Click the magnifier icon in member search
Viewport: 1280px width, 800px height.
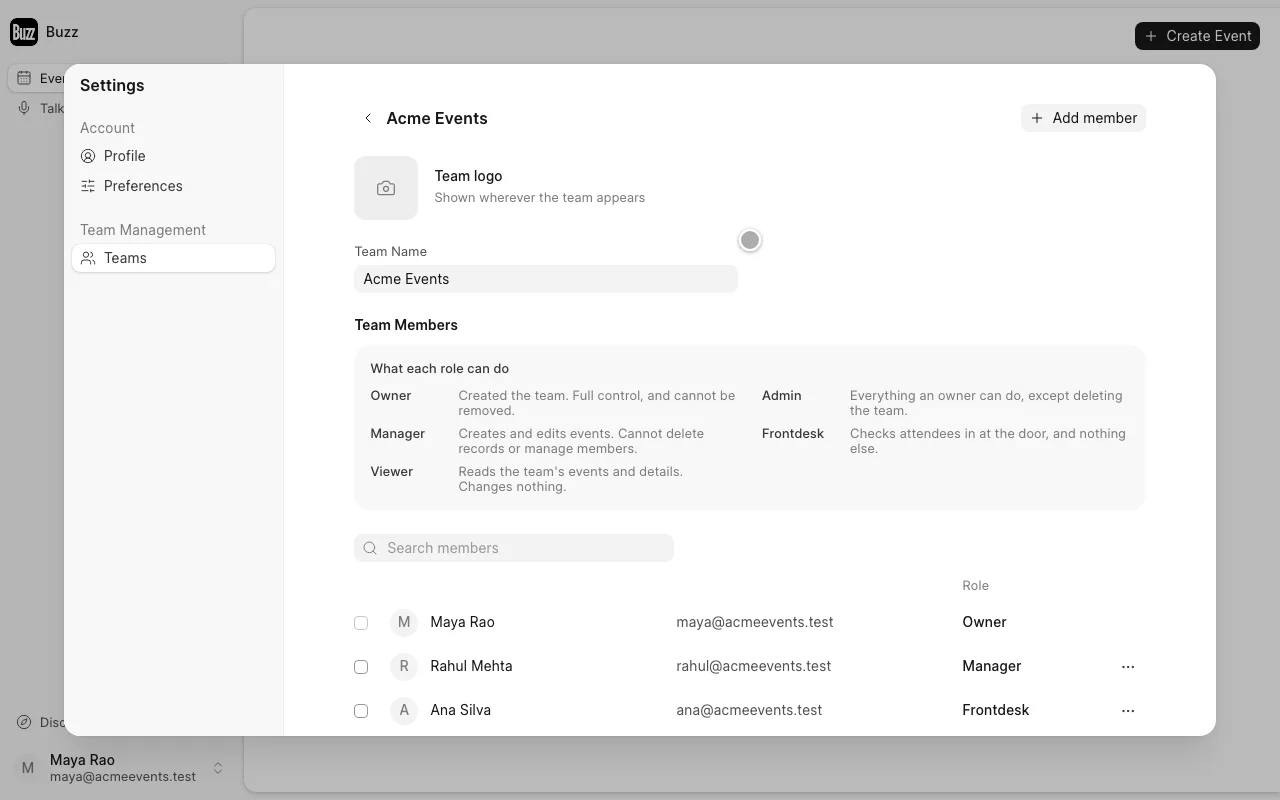coord(370,548)
